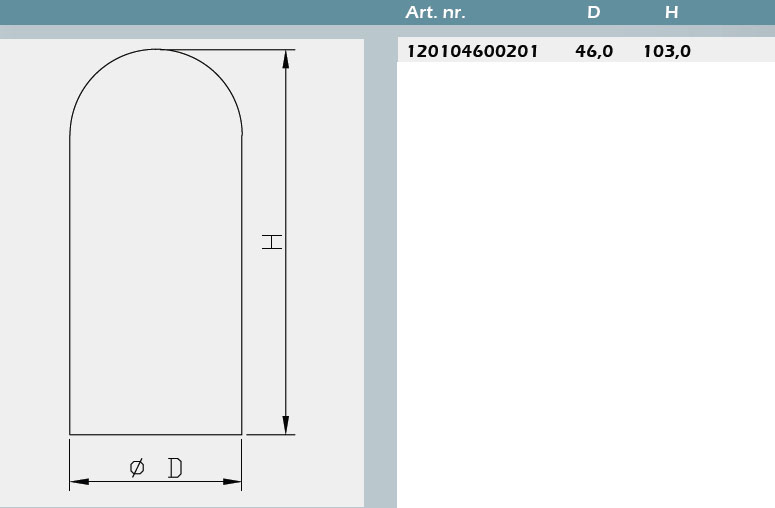775x508 pixels.
Task: Click the empty white area below table row
Action: [x=585, y=280]
